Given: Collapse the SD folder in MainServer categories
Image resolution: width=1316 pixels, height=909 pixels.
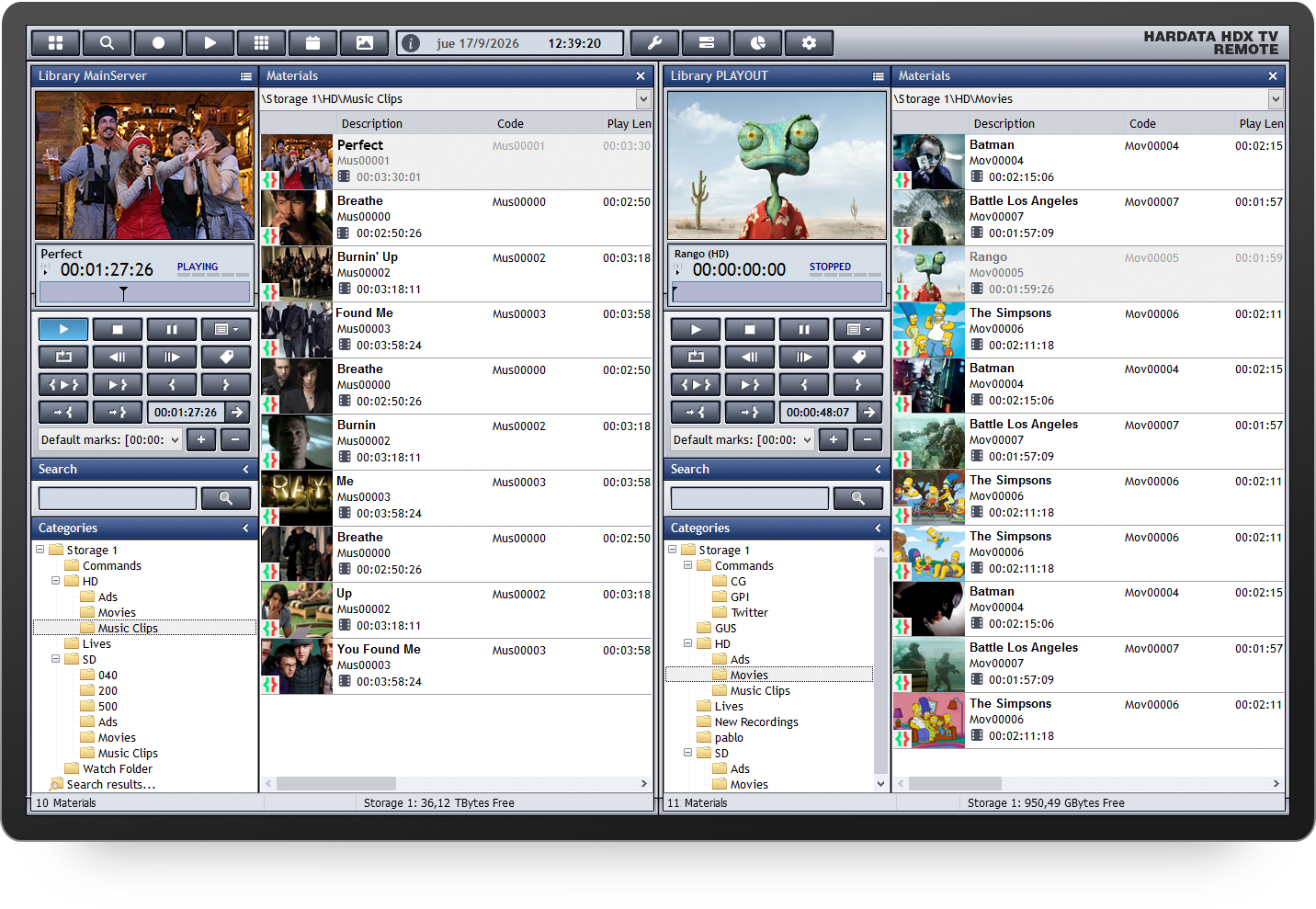Looking at the screenshot, I should [56, 659].
